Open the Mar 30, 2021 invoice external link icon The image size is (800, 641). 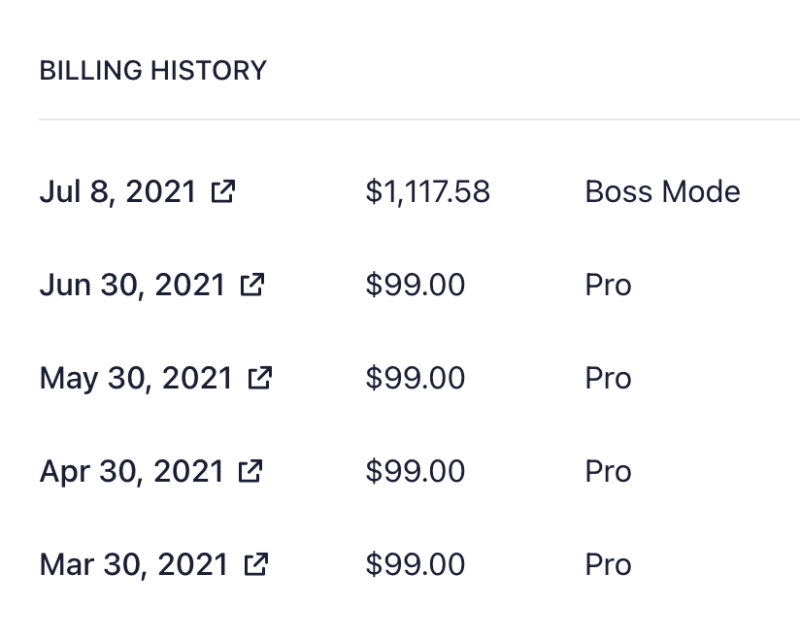pos(256,564)
